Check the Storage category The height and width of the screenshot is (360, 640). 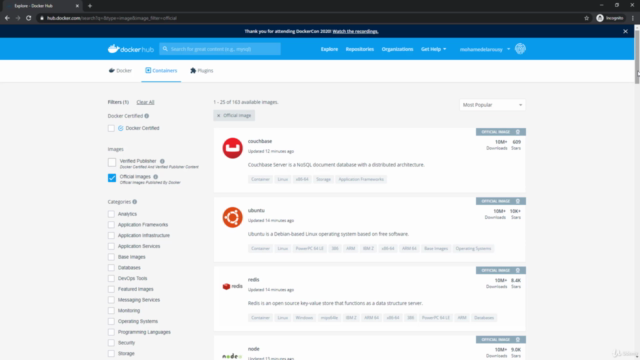[111, 353]
